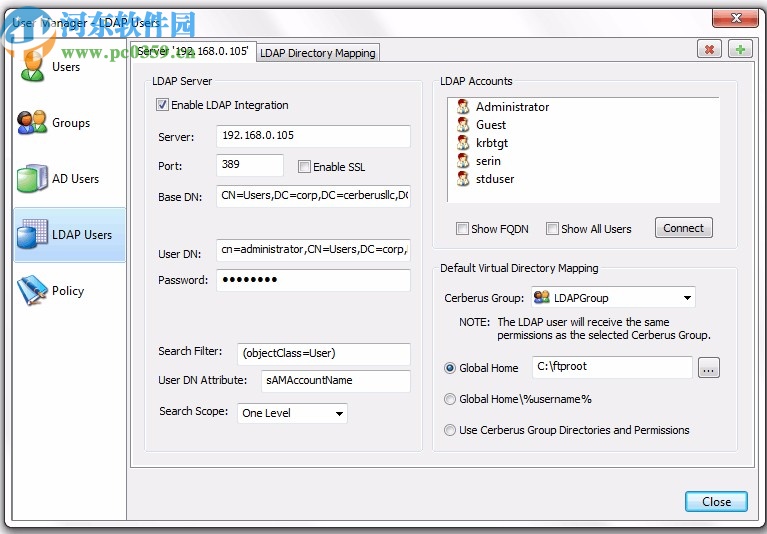
Task: Click the Connect button
Action: point(683,228)
